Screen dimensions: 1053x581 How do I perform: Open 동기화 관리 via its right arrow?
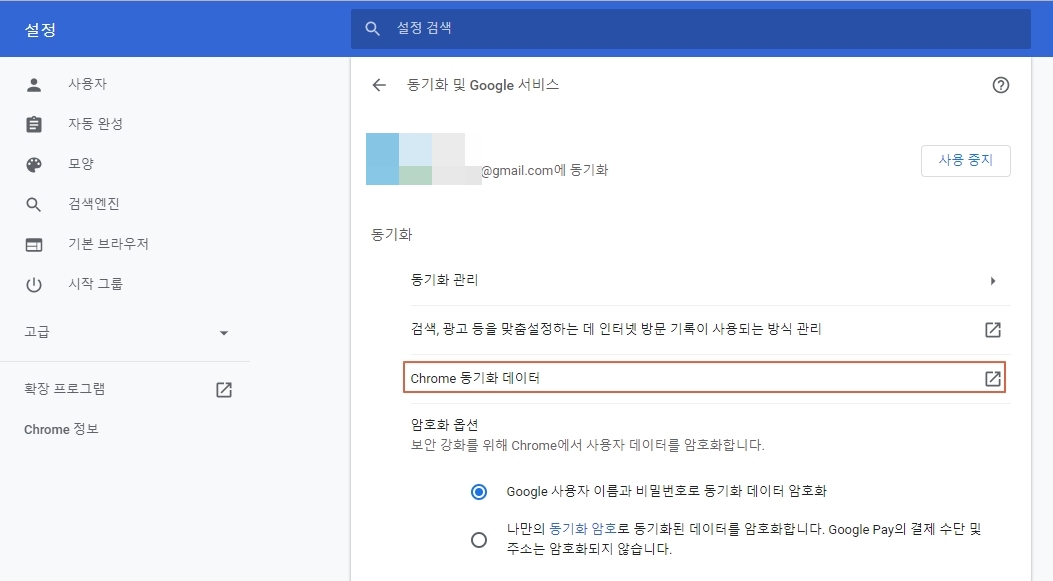(993, 281)
